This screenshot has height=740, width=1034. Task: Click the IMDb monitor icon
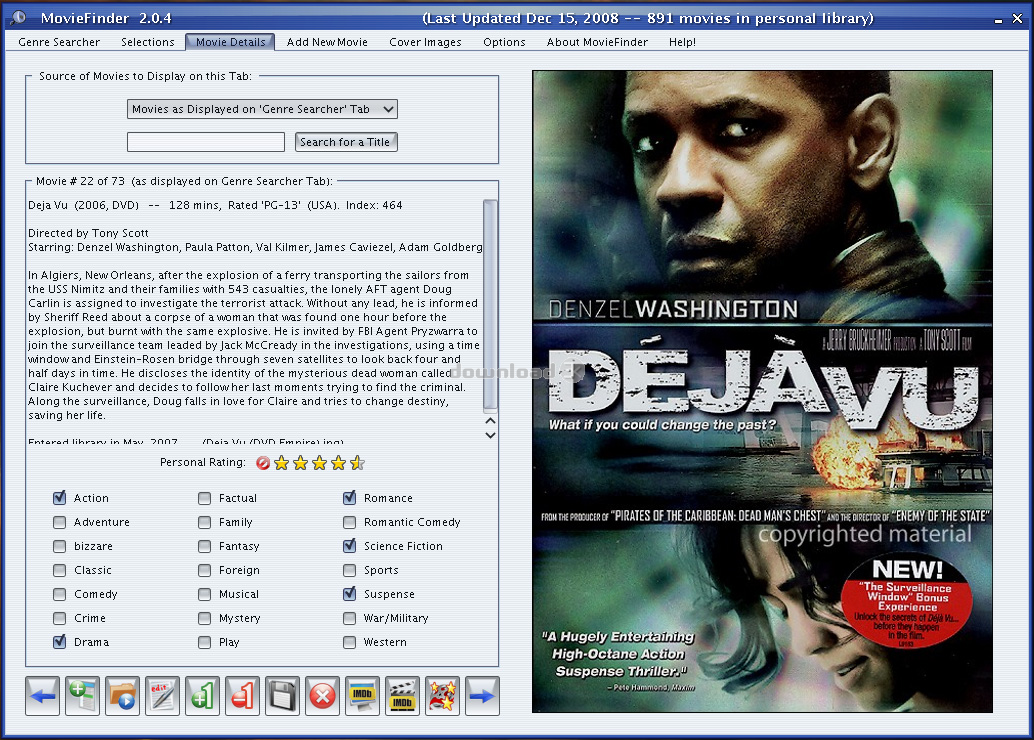[362, 696]
